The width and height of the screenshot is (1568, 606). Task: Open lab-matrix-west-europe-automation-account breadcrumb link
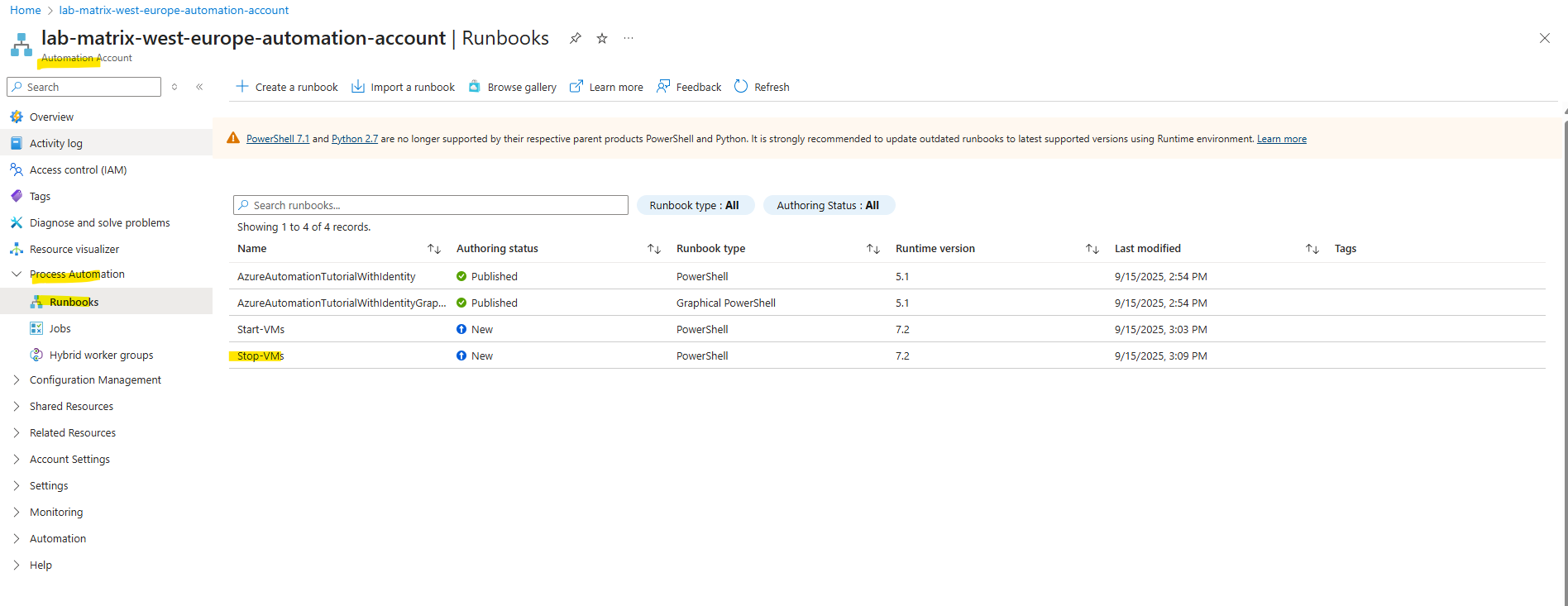[x=174, y=10]
